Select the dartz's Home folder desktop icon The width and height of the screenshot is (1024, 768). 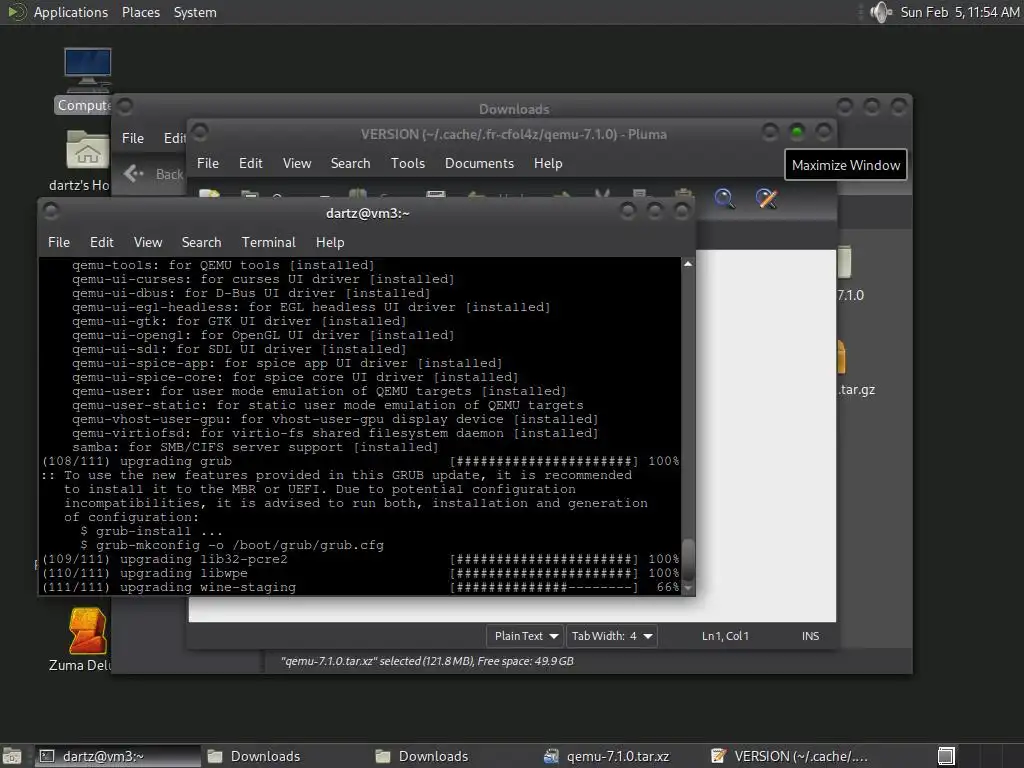pos(81,161)
